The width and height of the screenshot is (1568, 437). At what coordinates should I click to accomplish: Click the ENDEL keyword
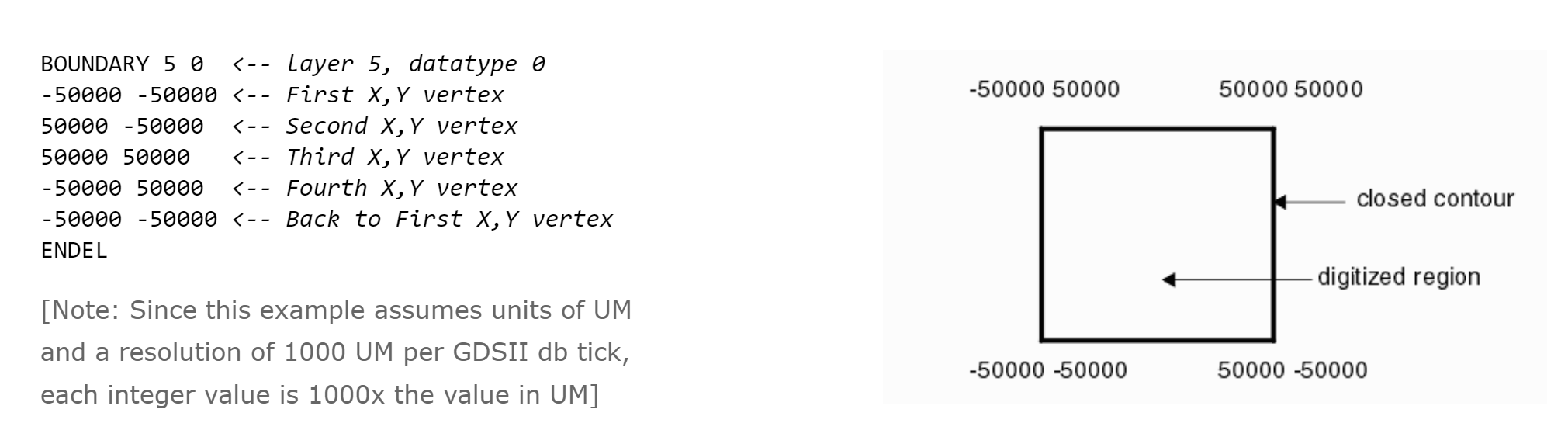click(74, 250)
